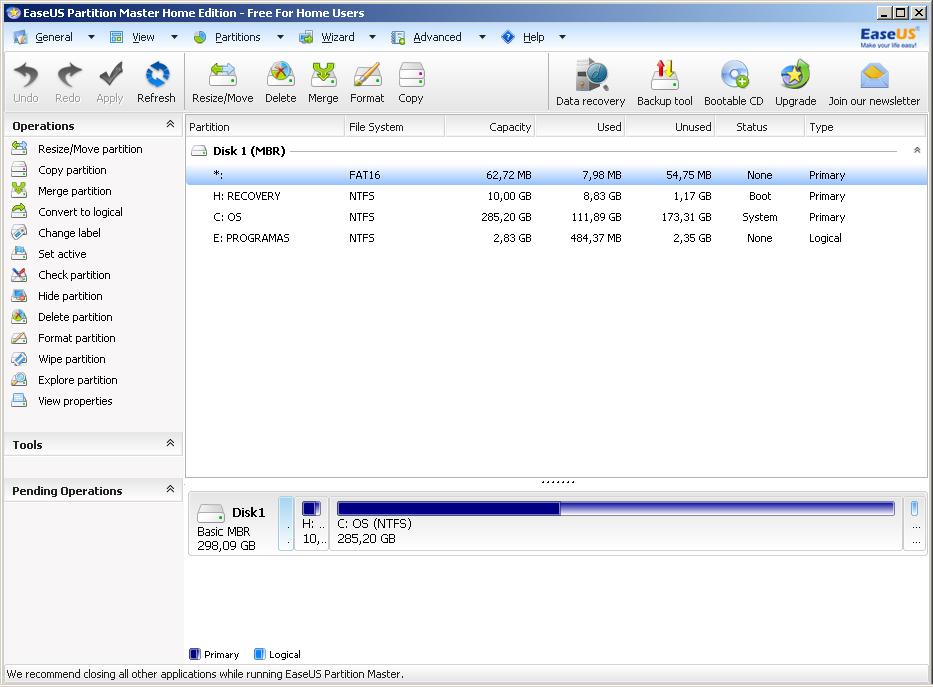Click the EaseUS logo
The height and width of the screenshot is (687, 933).
[888, 37]
